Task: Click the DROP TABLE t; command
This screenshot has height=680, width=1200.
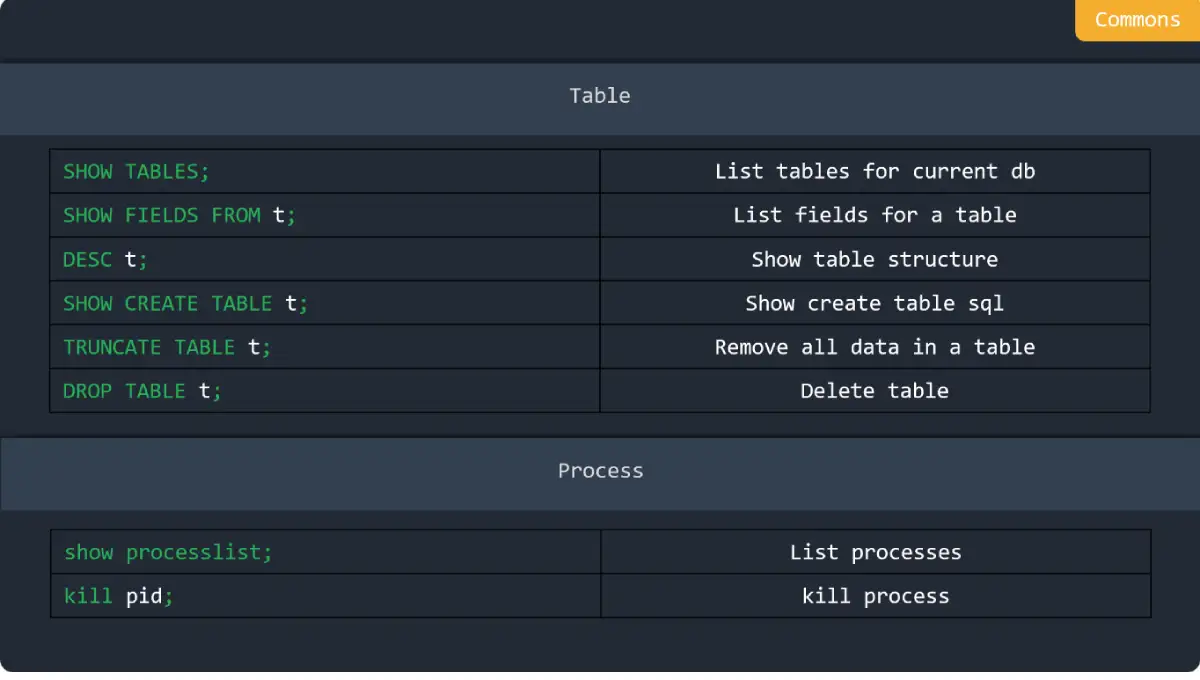Action: click(141, 391)
